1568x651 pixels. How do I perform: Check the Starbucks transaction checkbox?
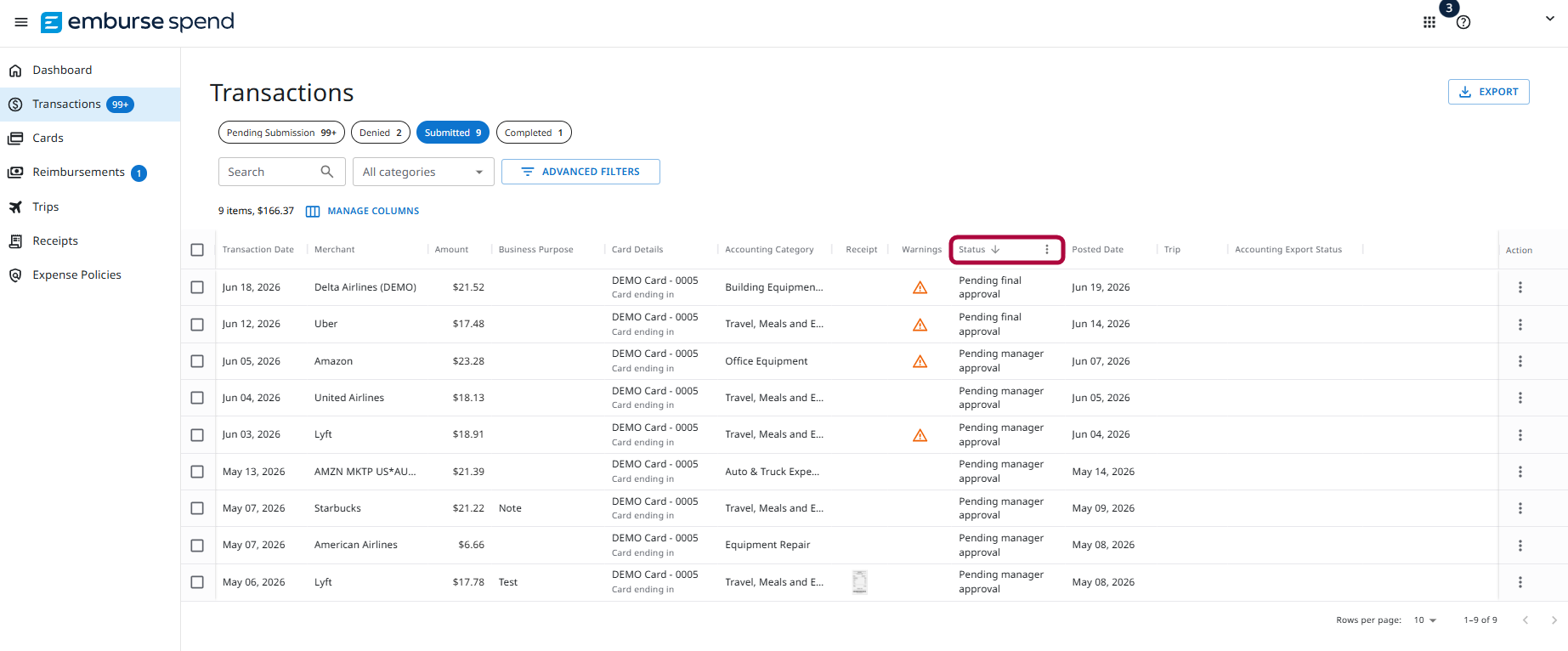click(197, 508)
